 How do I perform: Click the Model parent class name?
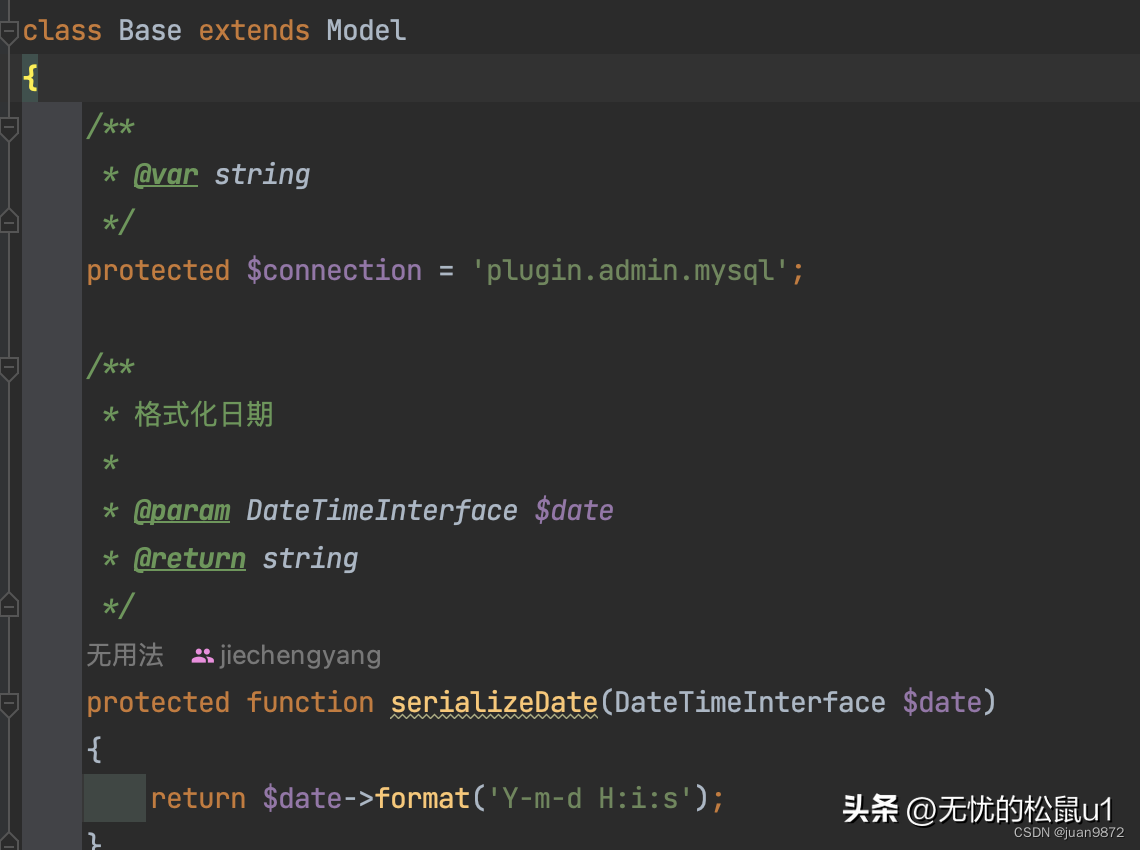click(x=366, y=30)
